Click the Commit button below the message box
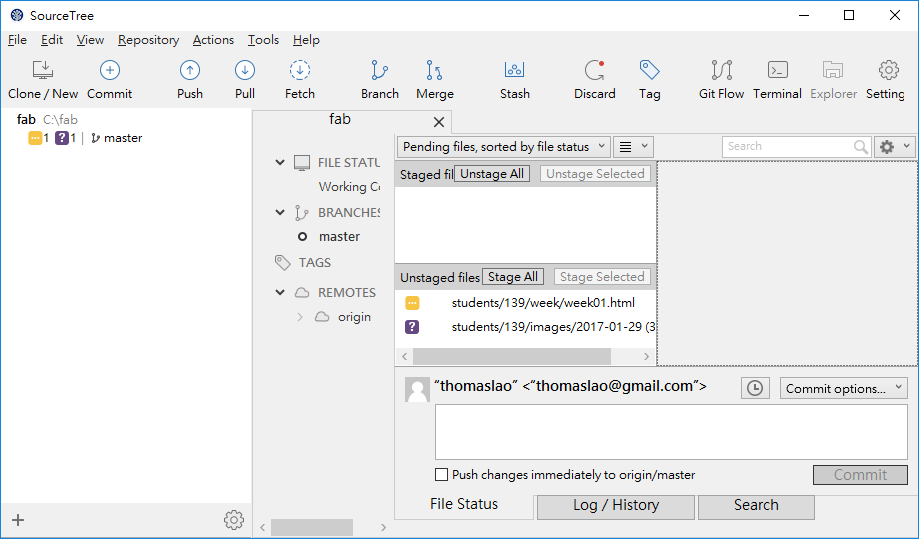 tap(860, 475)
